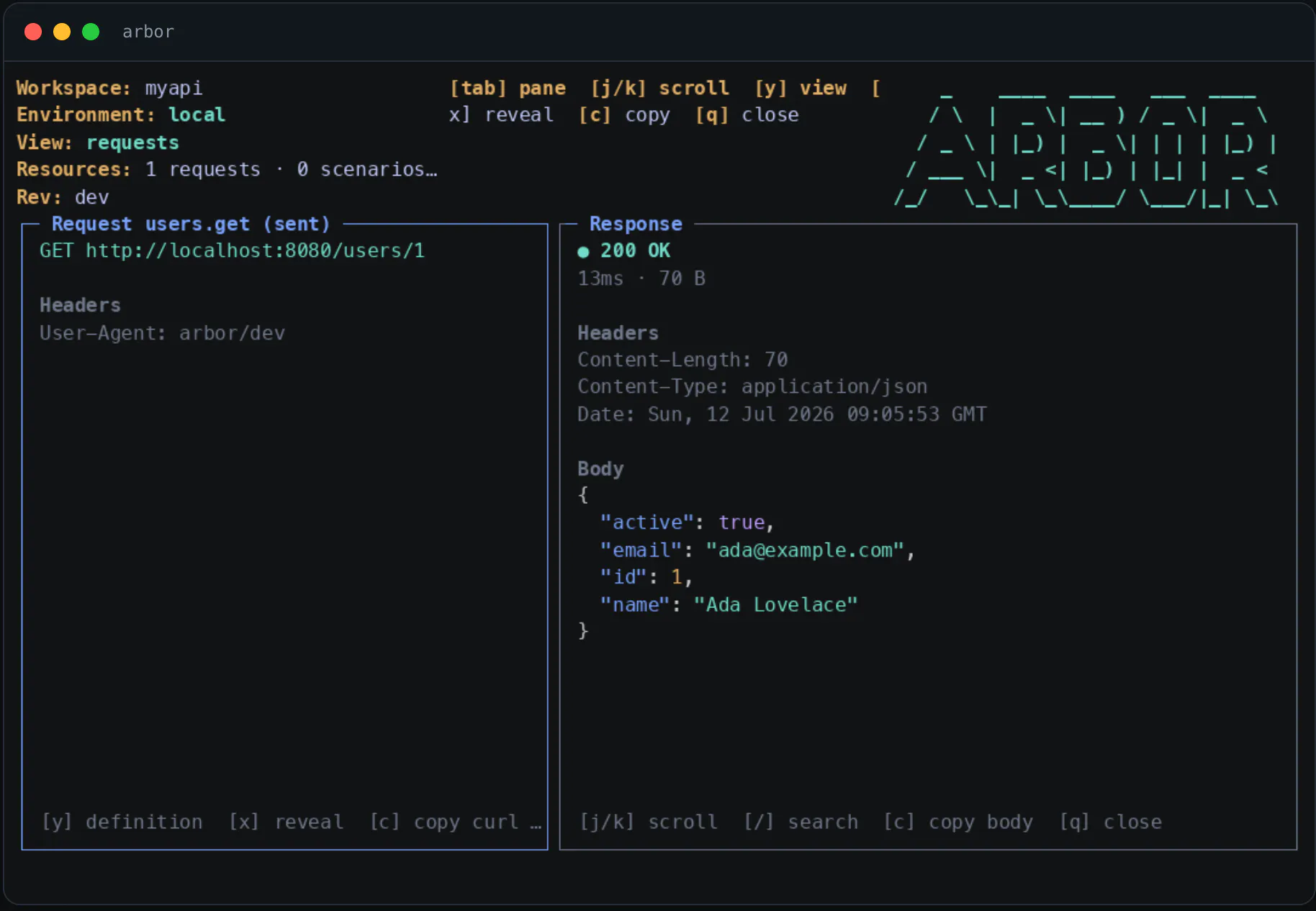Click the Resources: 1 requests line
The height and width of the screenshot is (911, 1316).
coord(227,170)
